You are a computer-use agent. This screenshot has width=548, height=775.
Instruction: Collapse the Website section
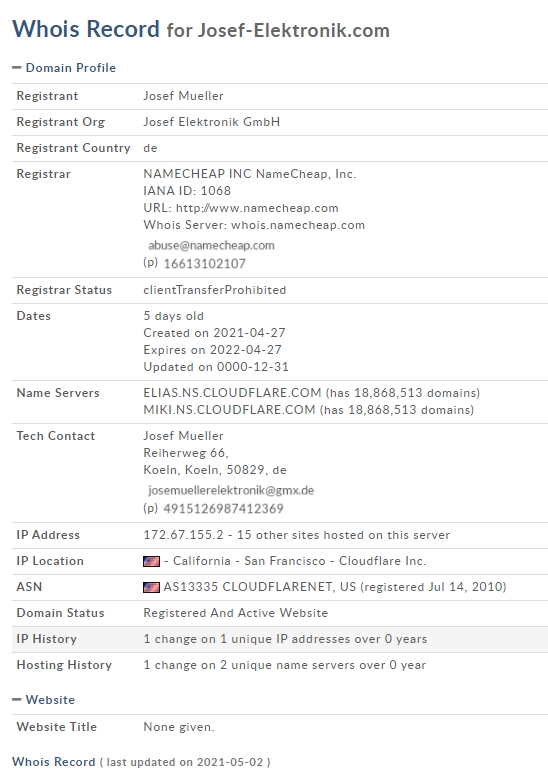(x=17, y=699)
